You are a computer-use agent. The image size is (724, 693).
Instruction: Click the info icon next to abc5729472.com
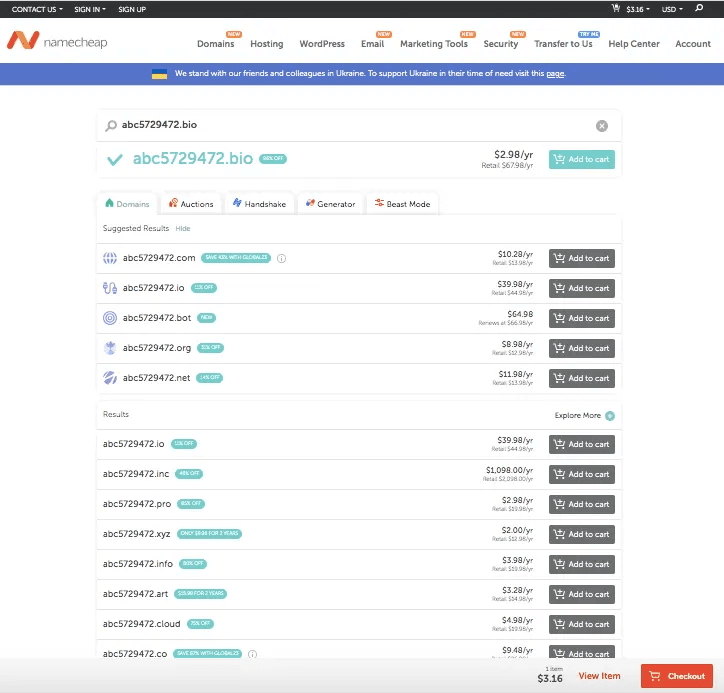point(281,259)
